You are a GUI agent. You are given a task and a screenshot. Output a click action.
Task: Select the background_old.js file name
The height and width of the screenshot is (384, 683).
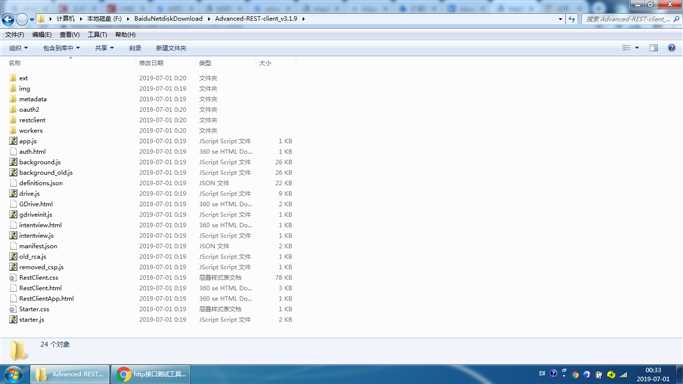click(46, 173)
